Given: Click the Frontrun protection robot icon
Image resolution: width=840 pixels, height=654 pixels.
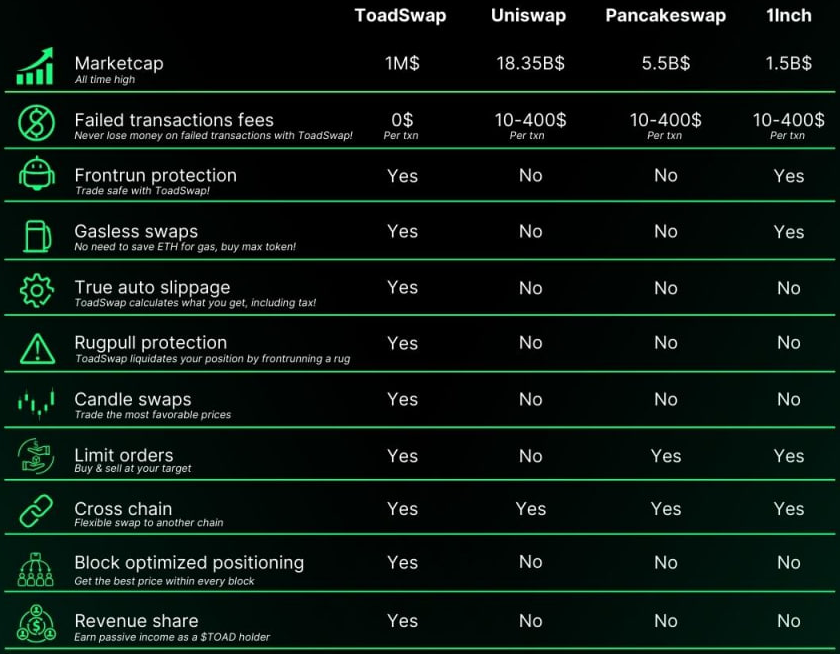Looking at the screenshot, I should [36, 177].
